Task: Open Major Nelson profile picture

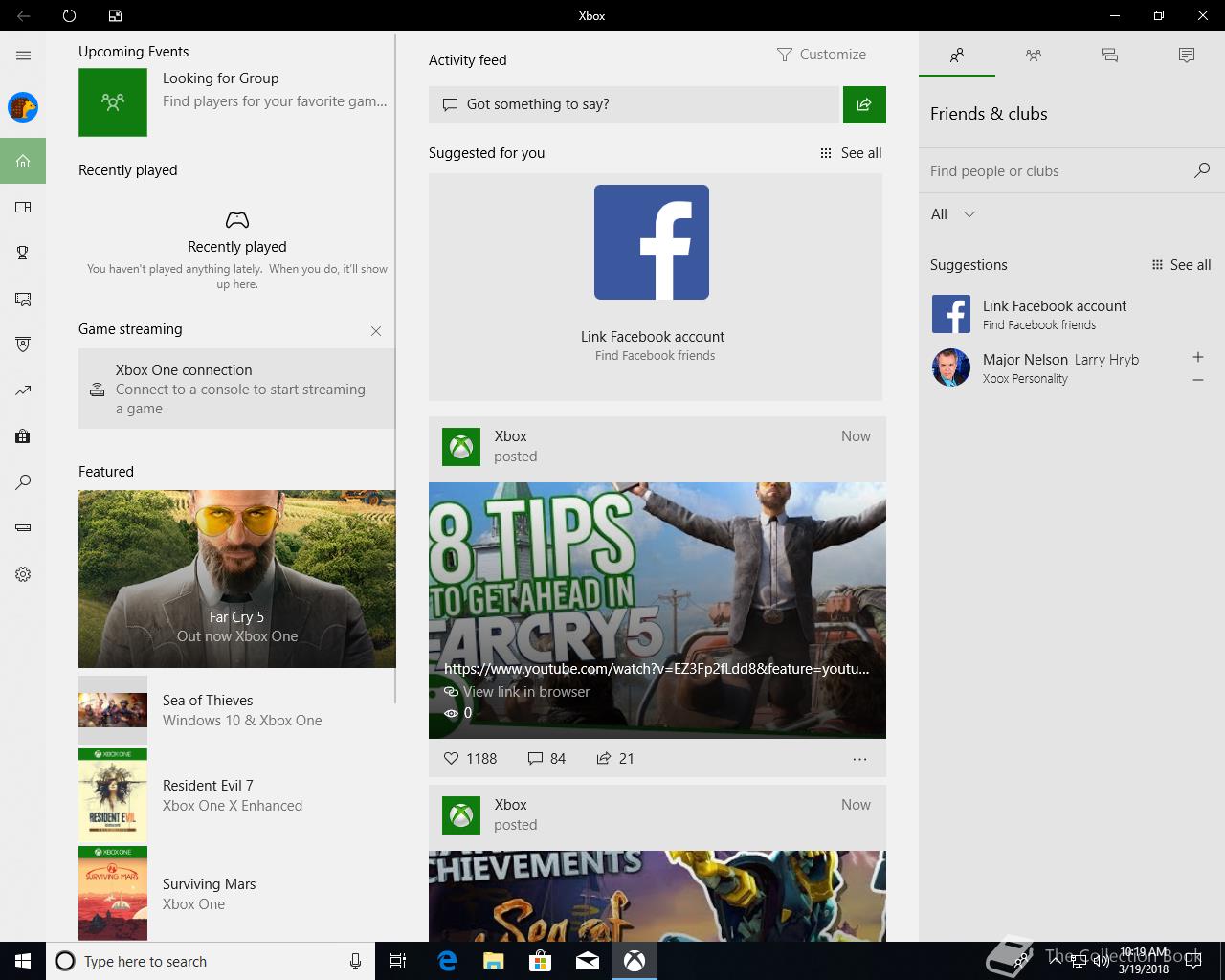Action: (951, 367)
